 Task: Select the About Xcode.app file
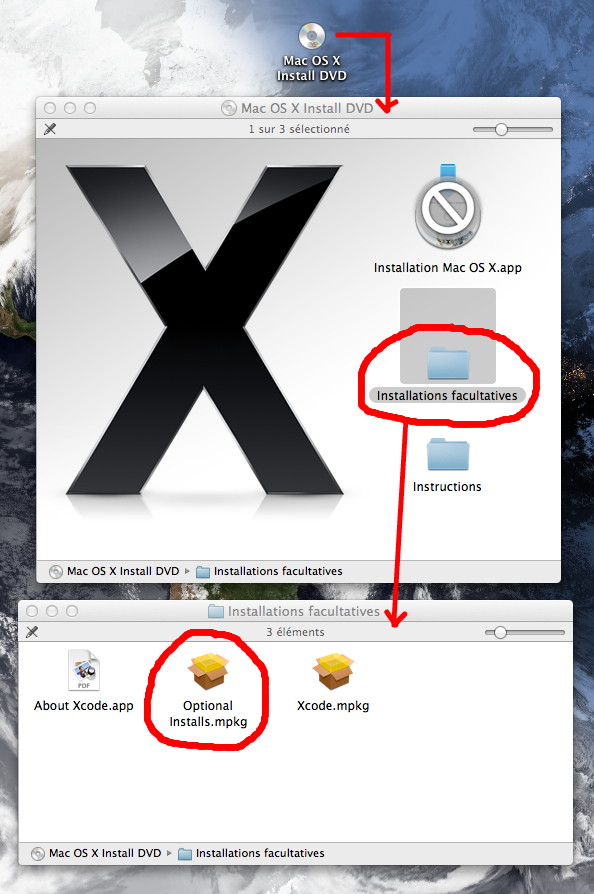click(x=84, y=670)
